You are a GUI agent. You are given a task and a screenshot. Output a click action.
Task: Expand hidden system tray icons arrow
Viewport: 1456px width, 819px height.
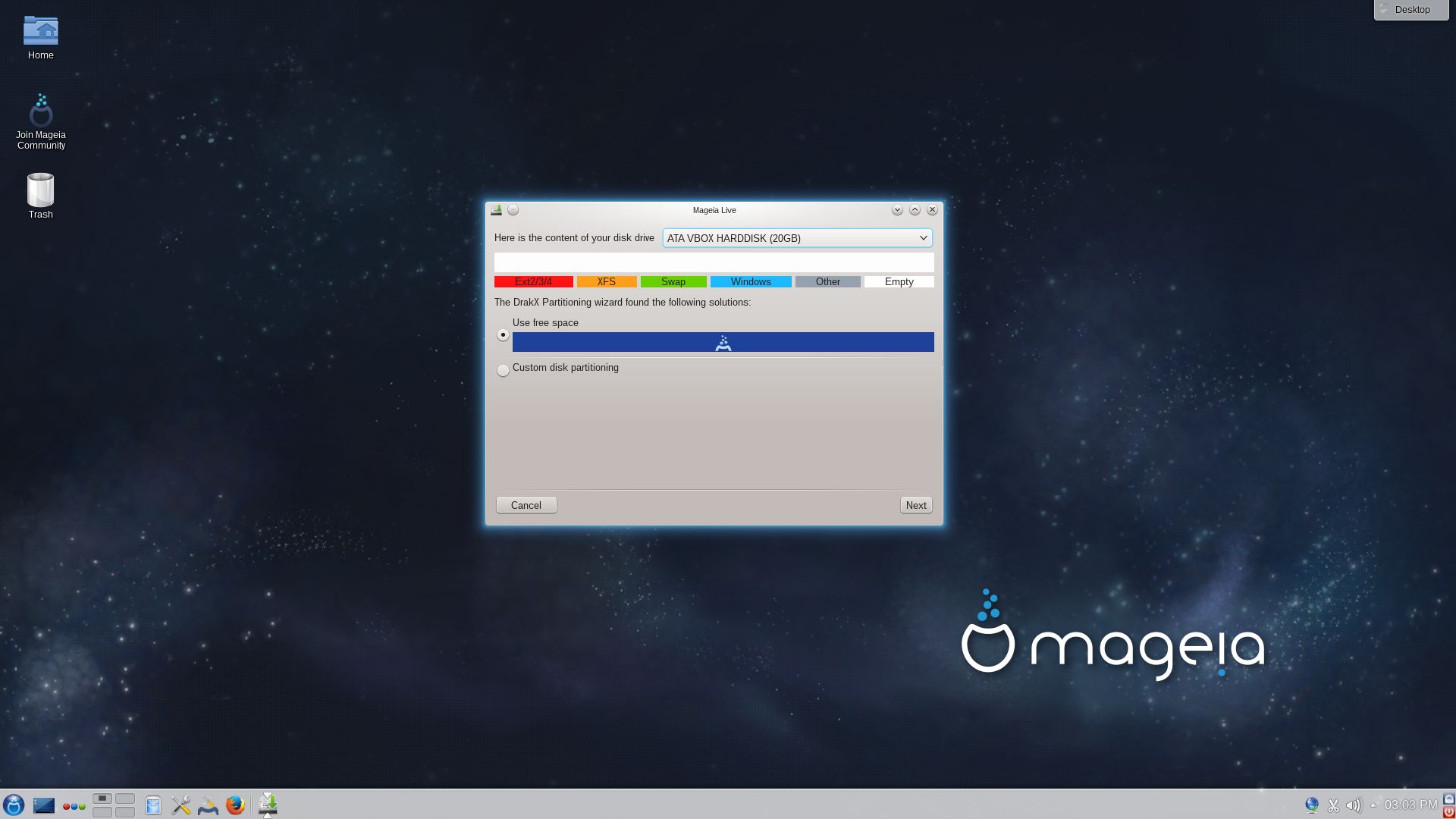pos(1373,805)
